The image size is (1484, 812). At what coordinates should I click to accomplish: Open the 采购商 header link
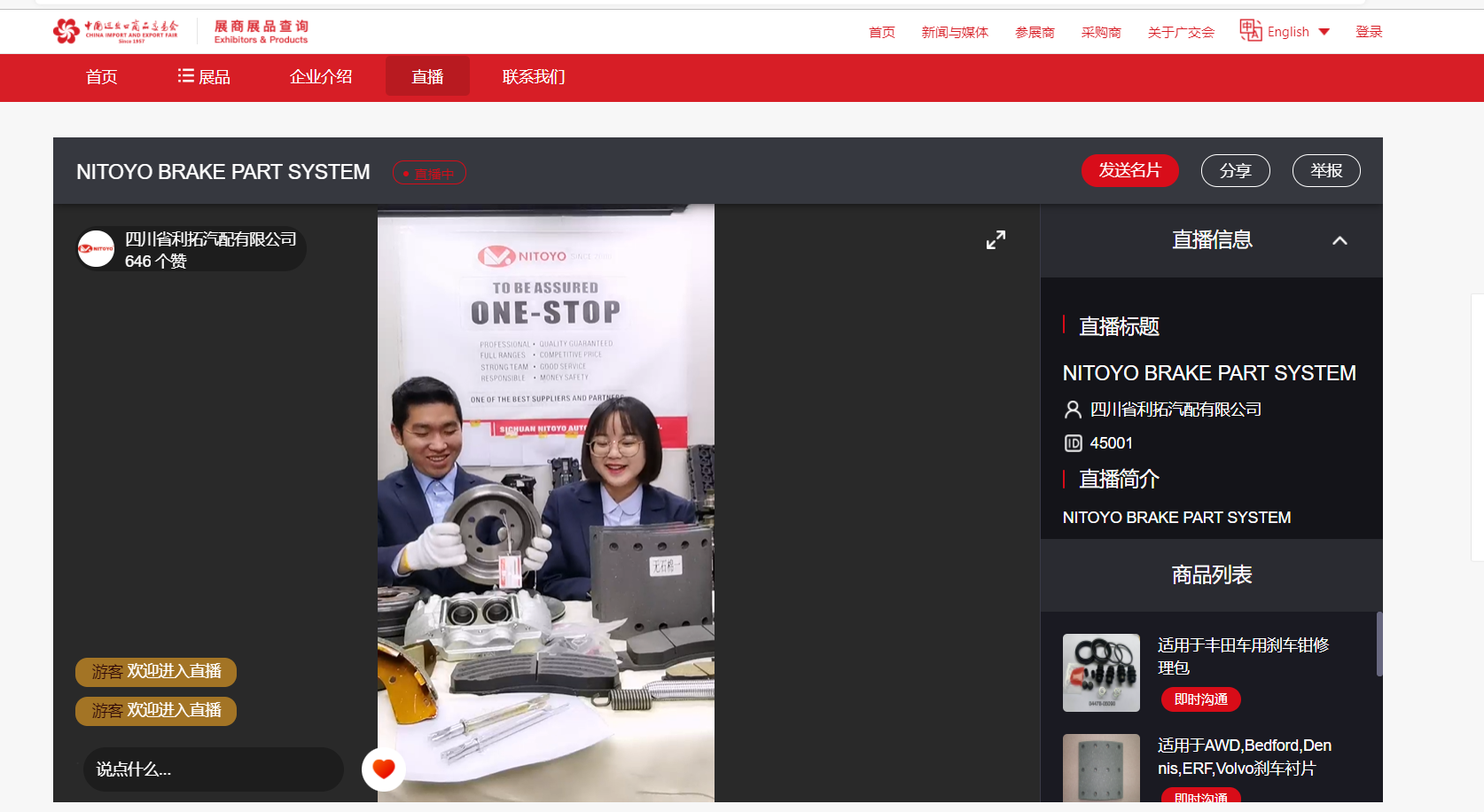pyautogui.click(x=1101, y=32)
